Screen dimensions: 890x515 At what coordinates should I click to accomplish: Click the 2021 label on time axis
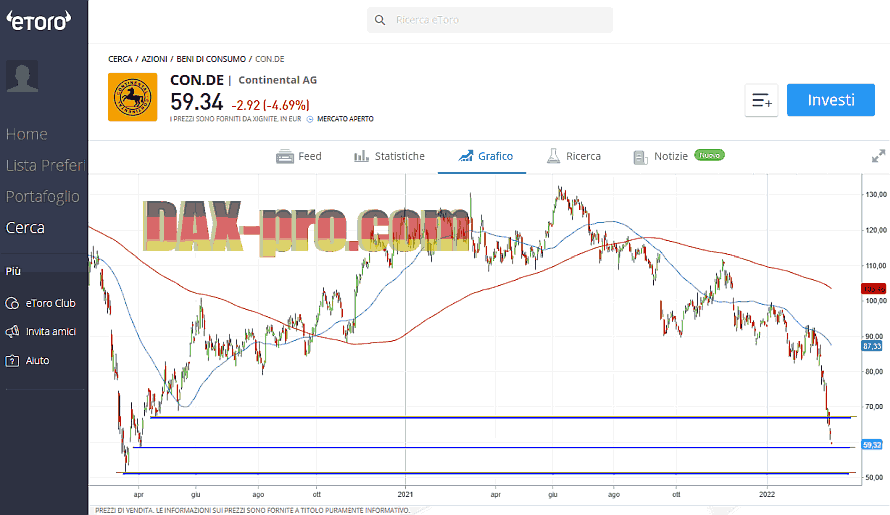405,495
